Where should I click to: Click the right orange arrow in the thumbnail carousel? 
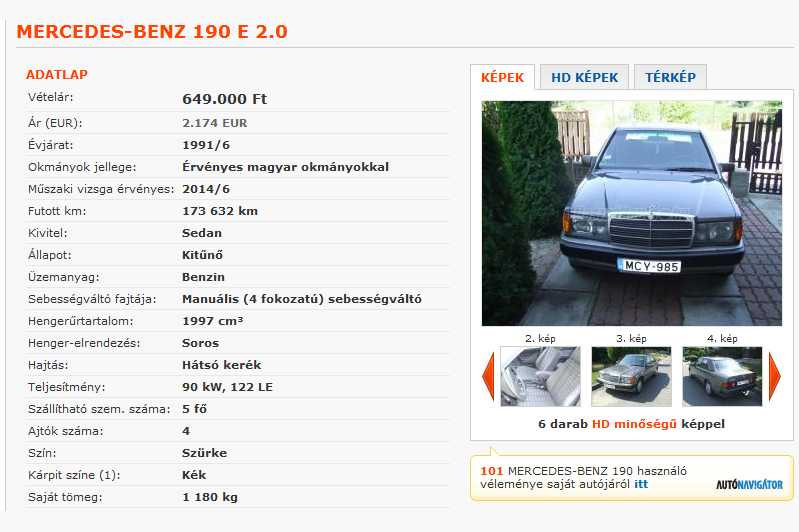pos(775,376)
